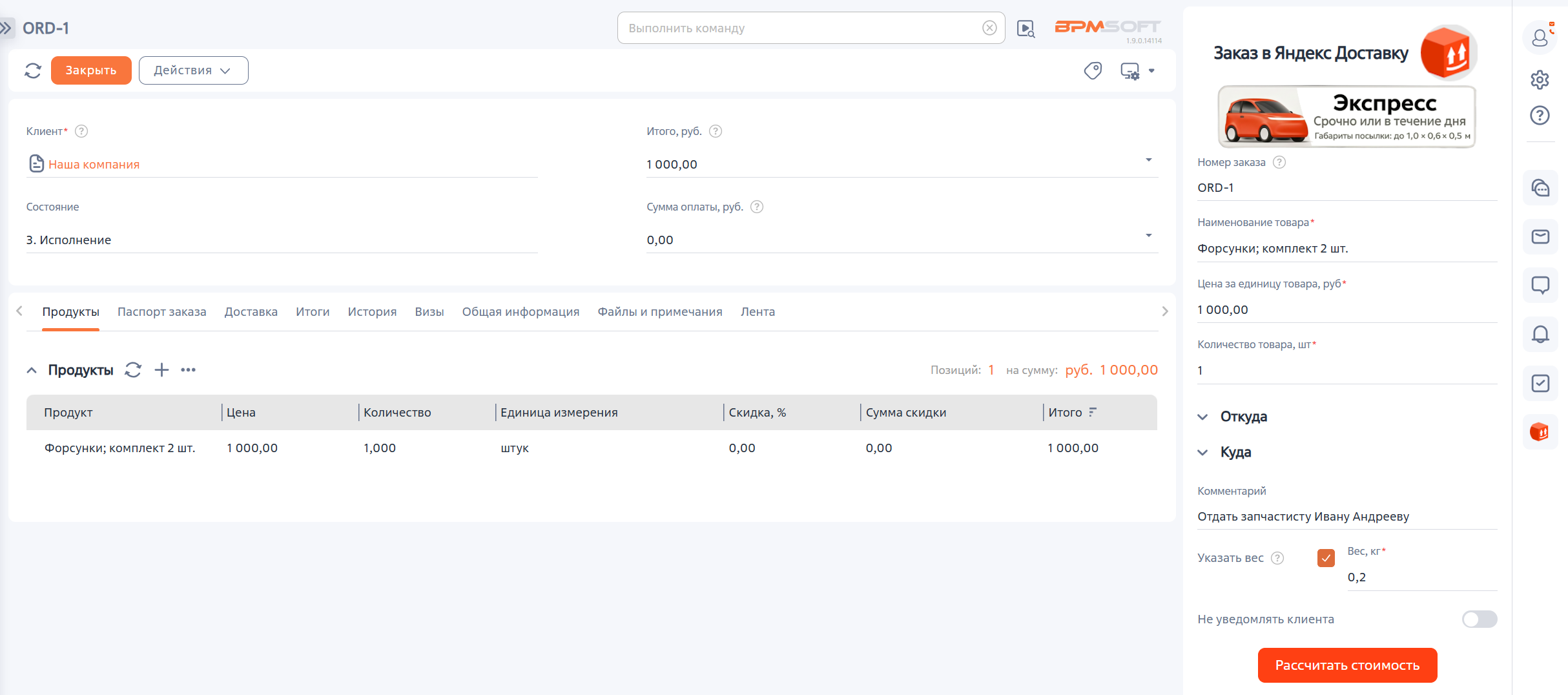Sort by the Итого column icon
The width and height of the screenshot is (1568, 695).
1093,412
